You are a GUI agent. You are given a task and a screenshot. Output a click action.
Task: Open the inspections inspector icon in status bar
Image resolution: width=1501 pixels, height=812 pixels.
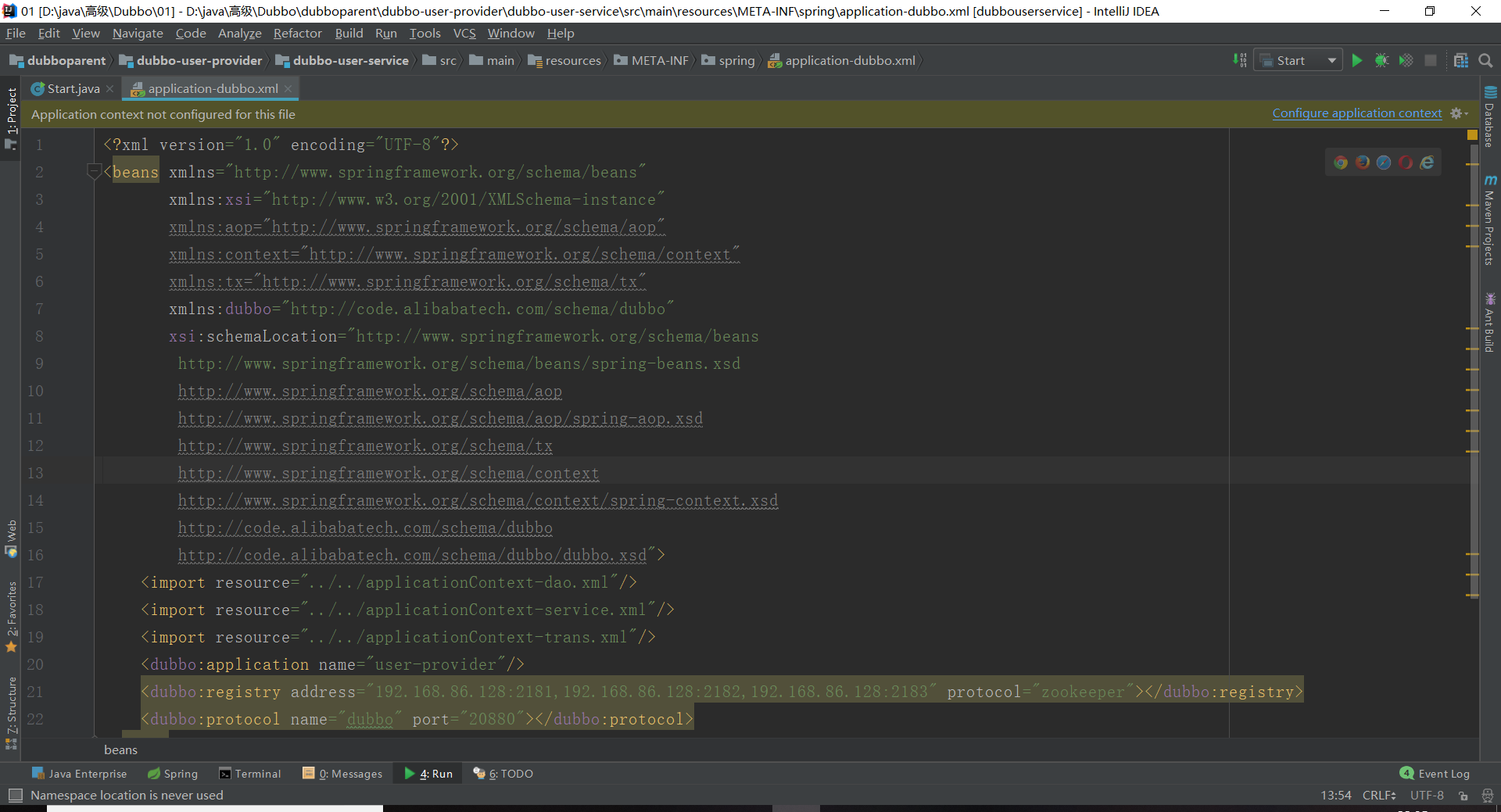coord(1487,796)
